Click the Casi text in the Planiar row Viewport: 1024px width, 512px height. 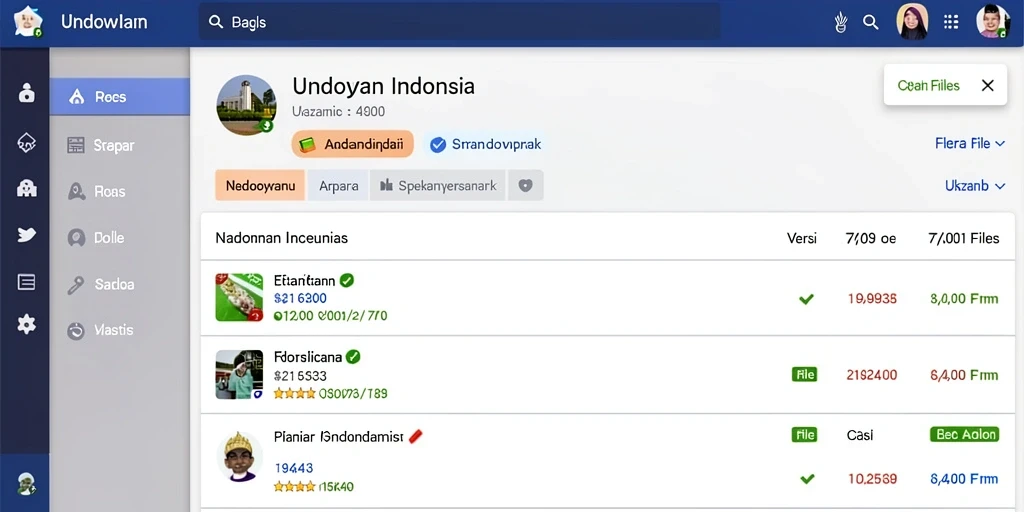tap(859, 435)
